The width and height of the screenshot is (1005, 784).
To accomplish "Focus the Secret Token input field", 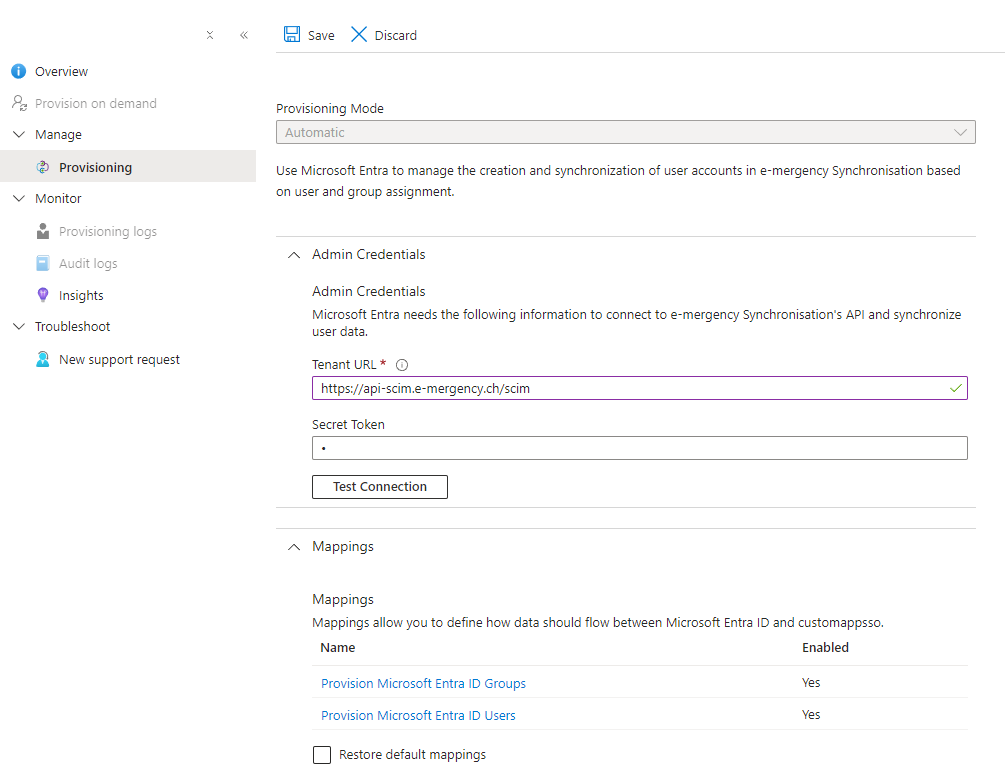I will [x=640, y=448].
